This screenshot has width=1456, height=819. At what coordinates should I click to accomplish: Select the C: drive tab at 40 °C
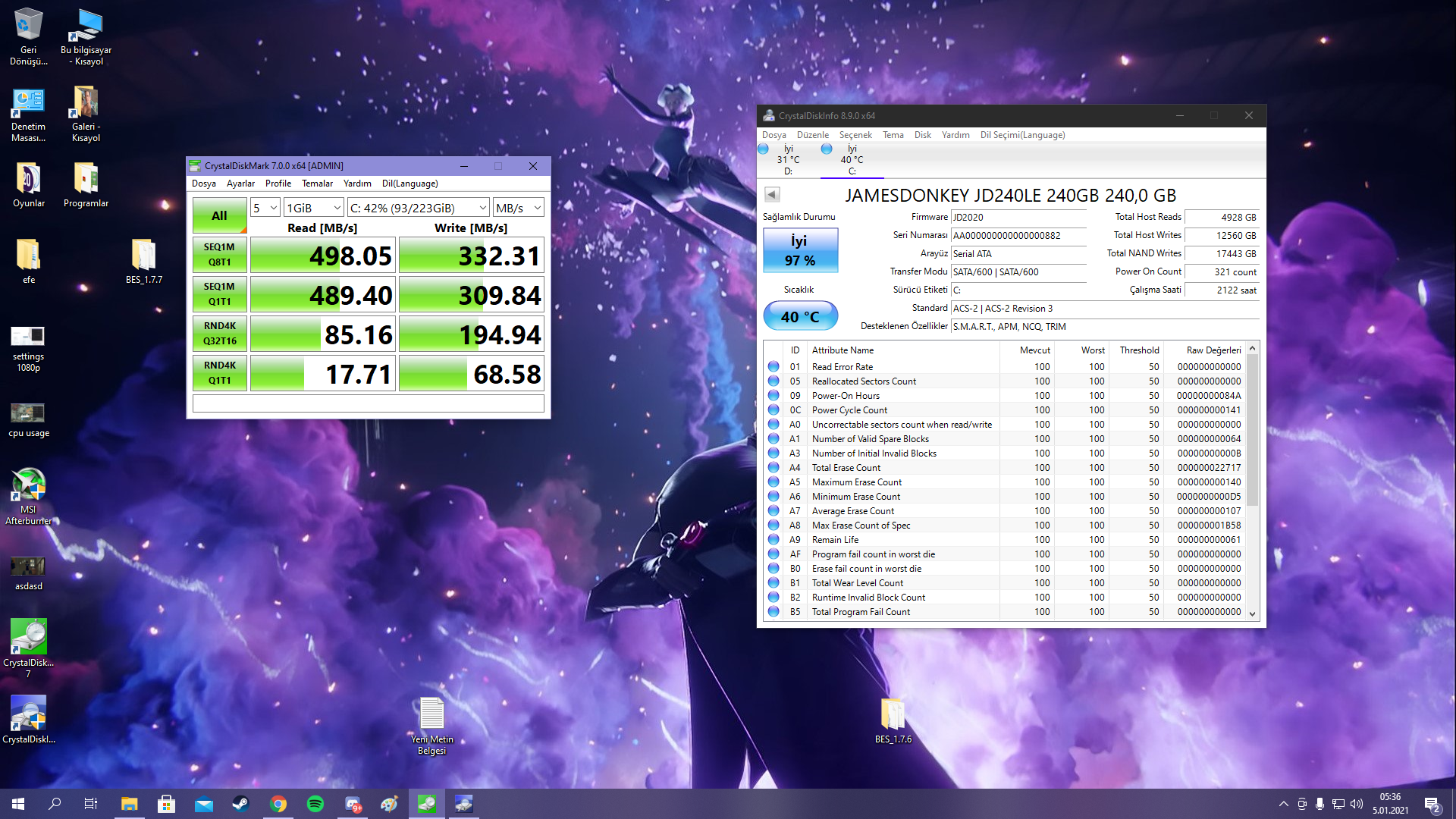coord(852,160)
